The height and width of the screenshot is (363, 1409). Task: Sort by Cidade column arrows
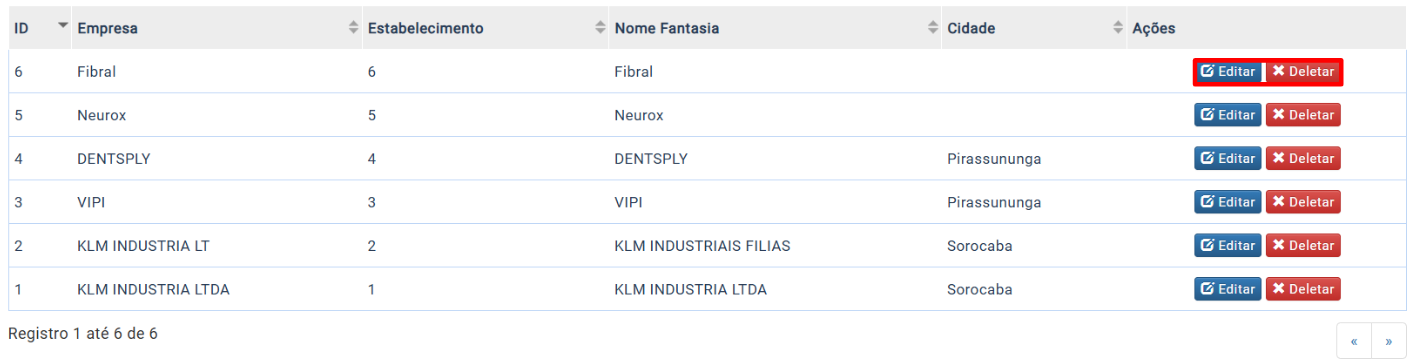click(1118, 28)
